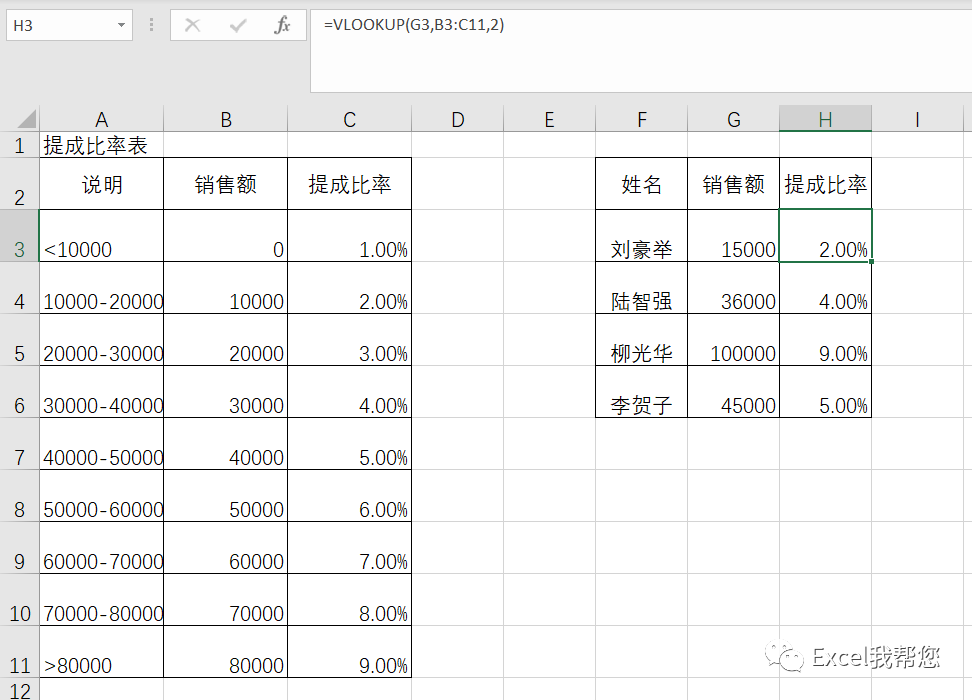Click cell G3 showing 15000

[733, 236]
